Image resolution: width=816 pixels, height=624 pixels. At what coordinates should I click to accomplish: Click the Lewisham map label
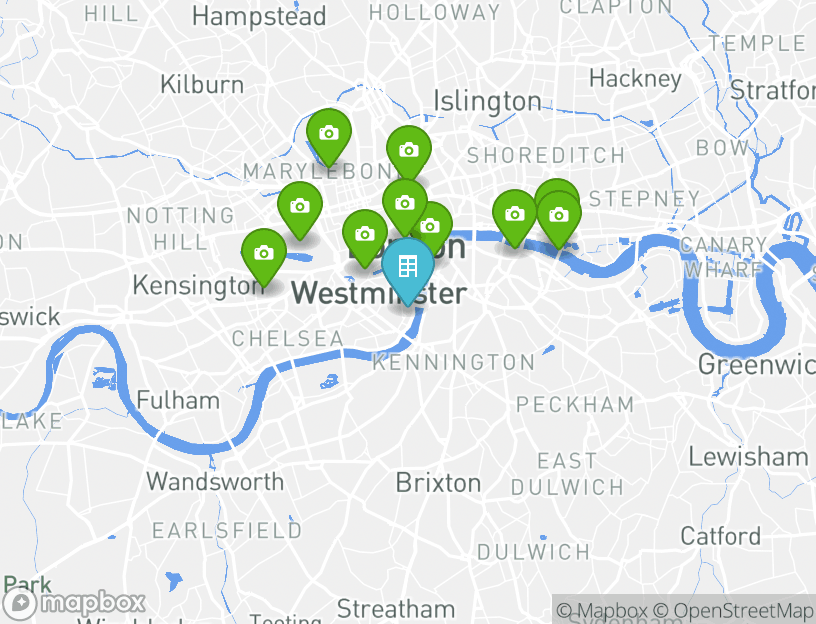coord(748,457)
